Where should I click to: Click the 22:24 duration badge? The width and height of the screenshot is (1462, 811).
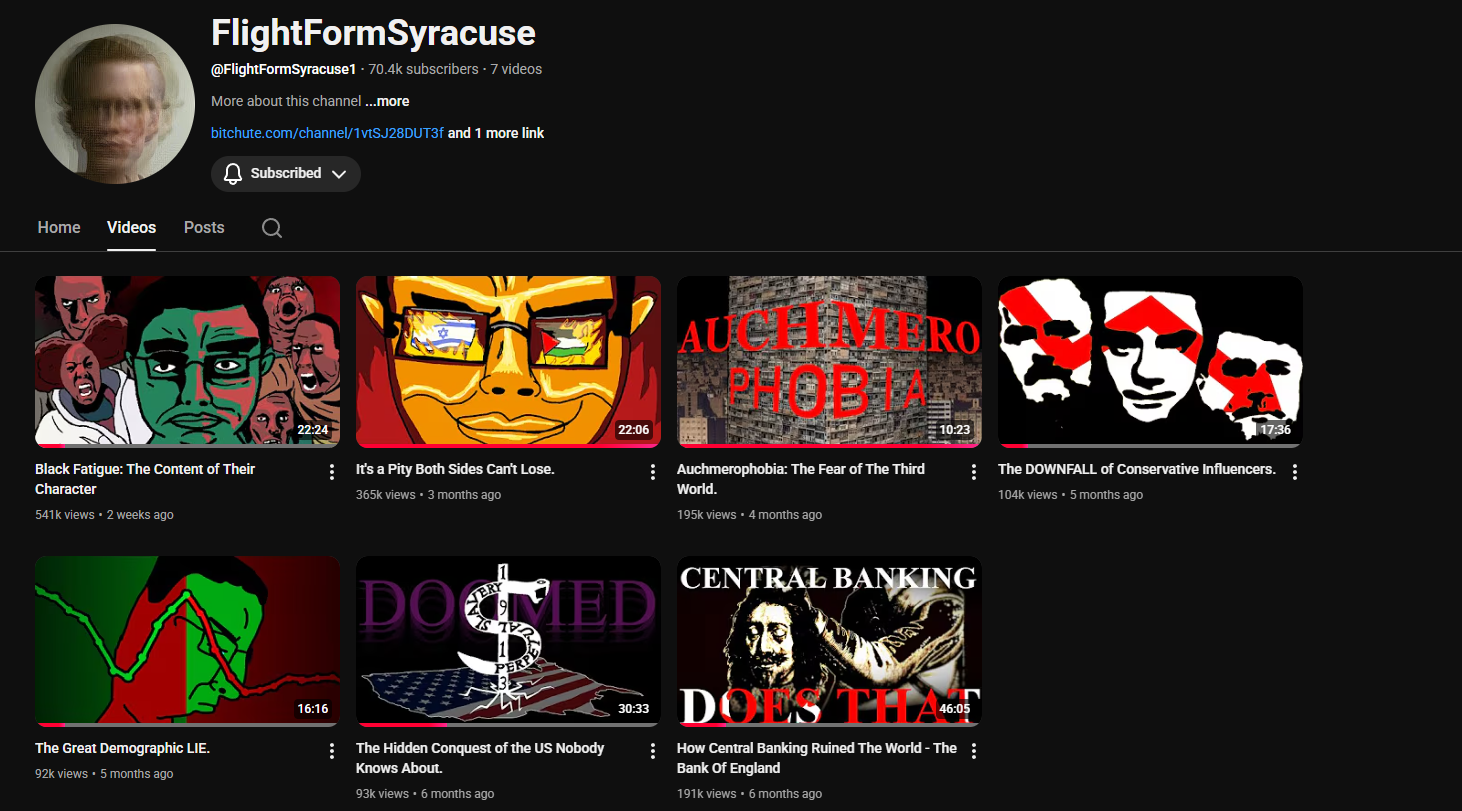tap(312, 430)
